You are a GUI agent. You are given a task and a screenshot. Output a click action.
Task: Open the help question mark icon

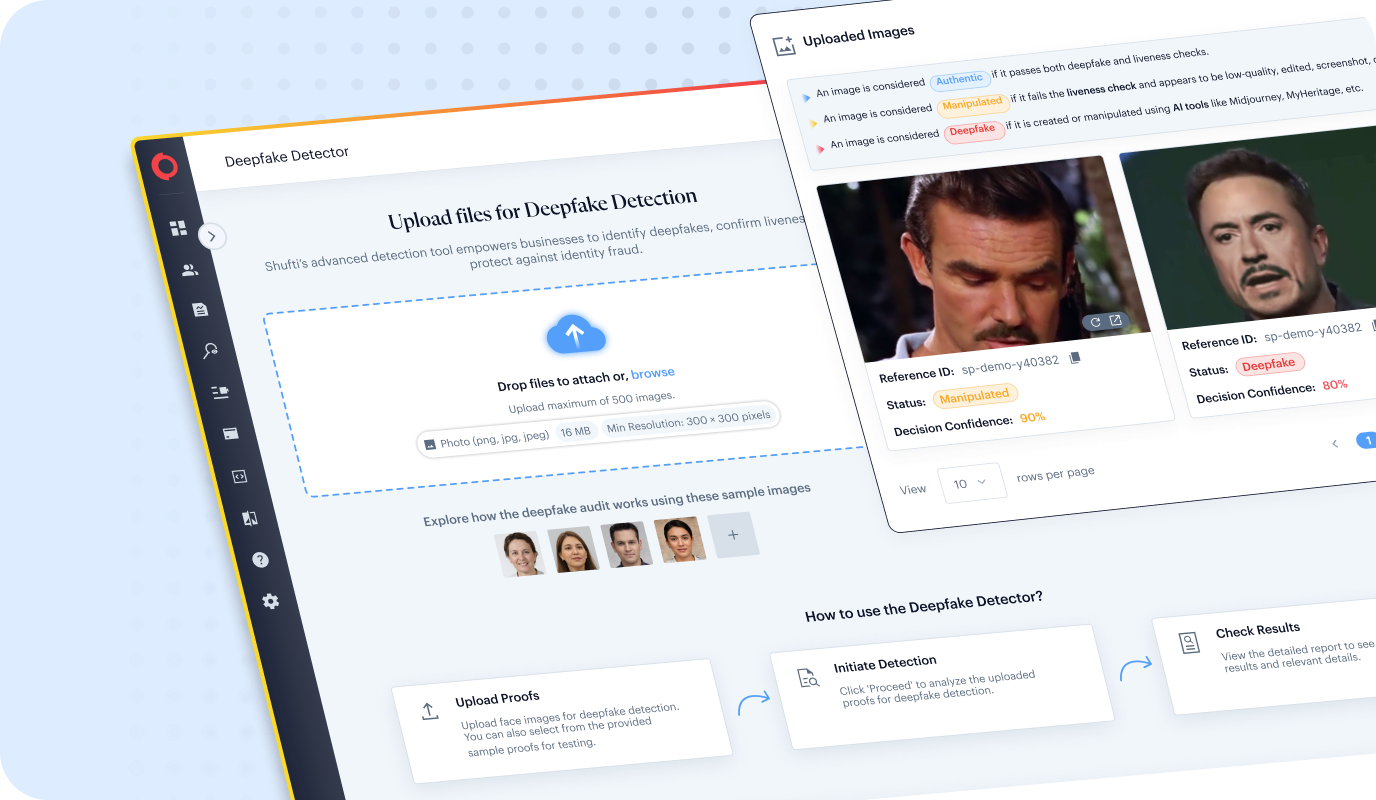click(260, 560)
